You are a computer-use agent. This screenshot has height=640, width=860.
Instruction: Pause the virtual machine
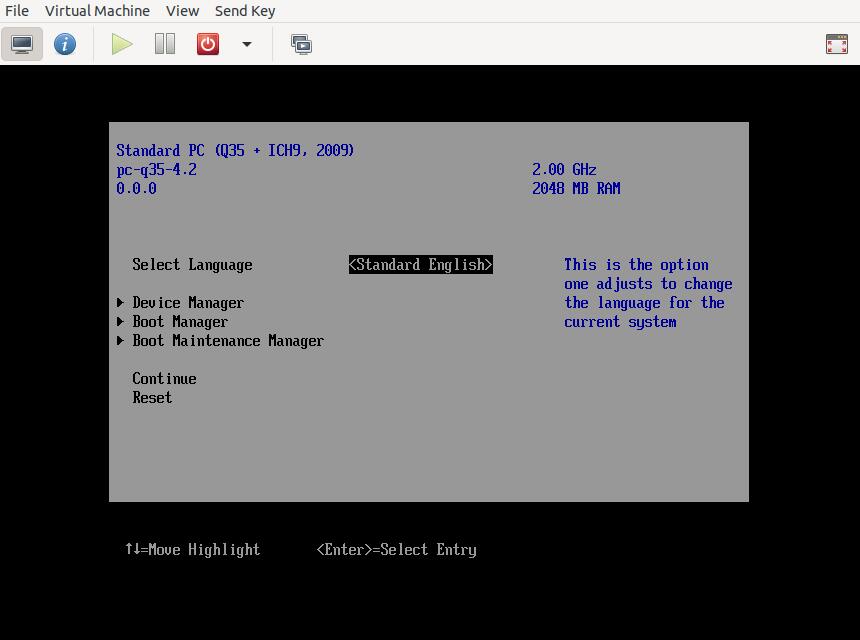[x=165, y=44]
